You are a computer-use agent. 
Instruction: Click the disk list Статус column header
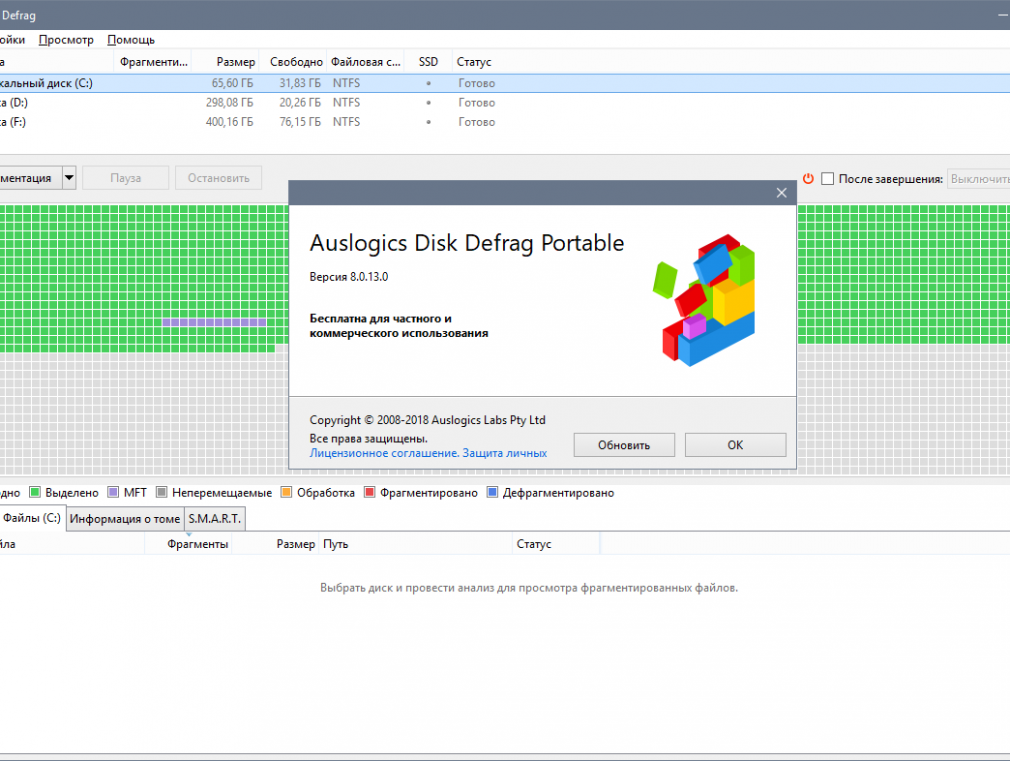click(x=474, y=62)
